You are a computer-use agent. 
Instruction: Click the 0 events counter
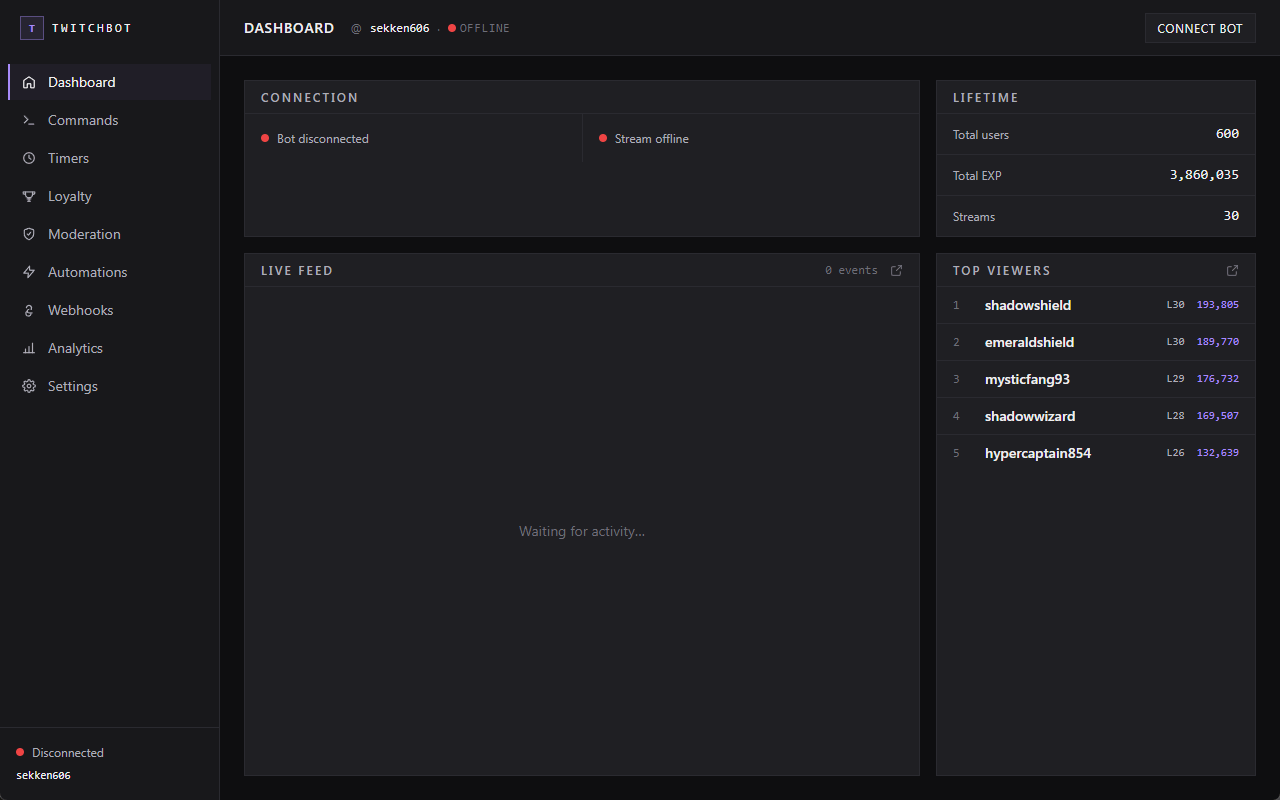point(851,271)
